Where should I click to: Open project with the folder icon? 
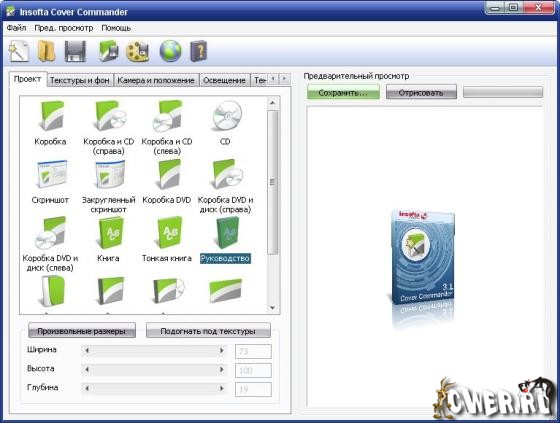(46, 51)
